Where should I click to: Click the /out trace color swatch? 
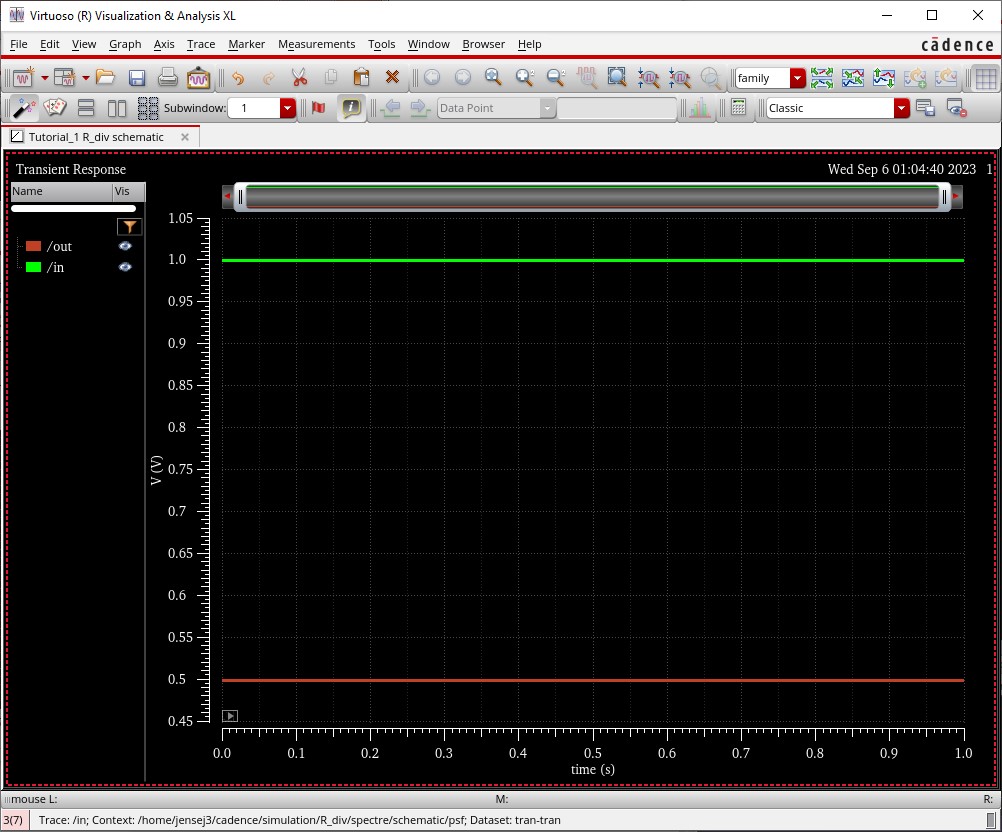(x=33, y=246)
